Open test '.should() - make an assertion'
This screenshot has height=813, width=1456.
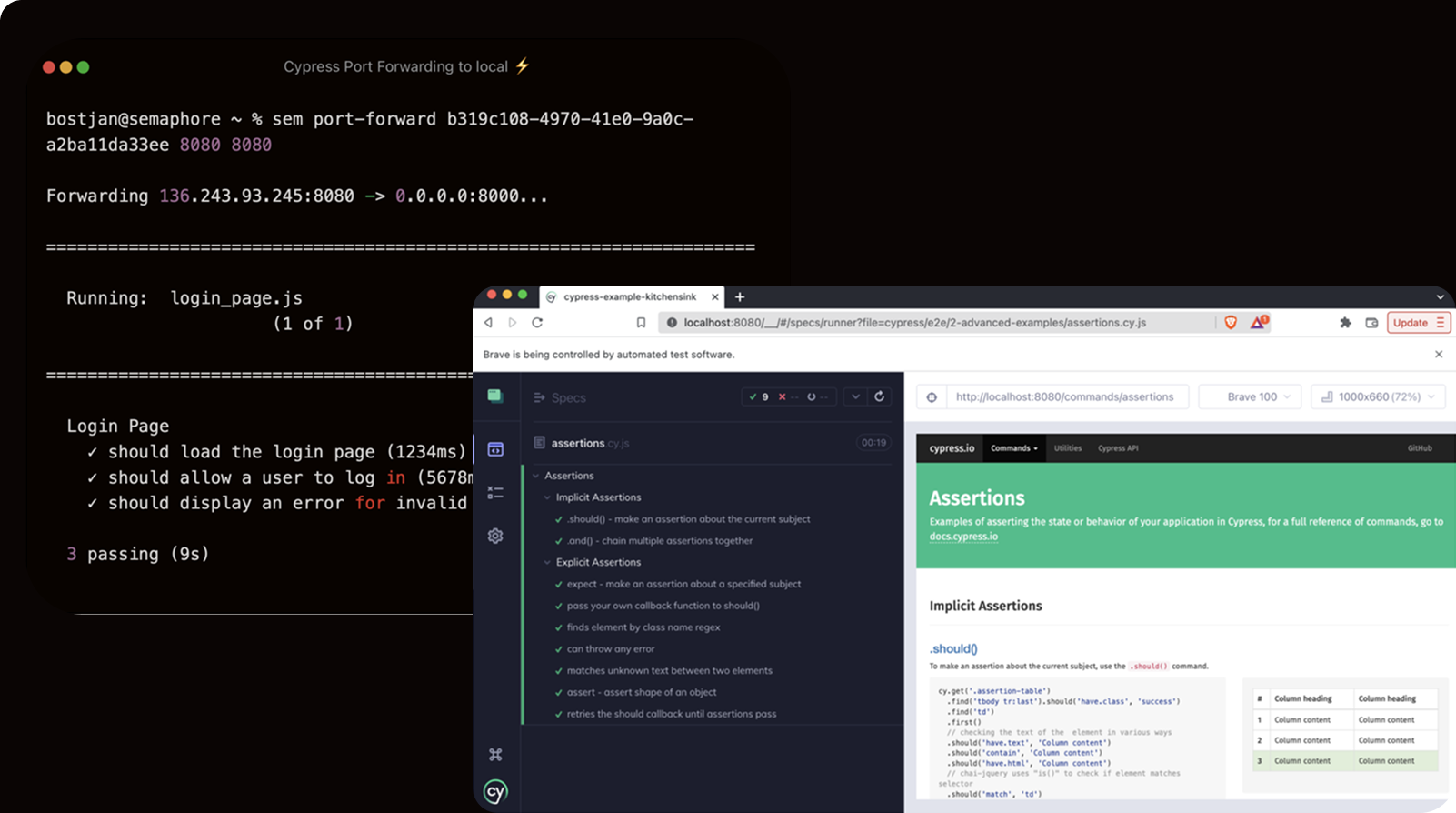(x=688, y=519)
